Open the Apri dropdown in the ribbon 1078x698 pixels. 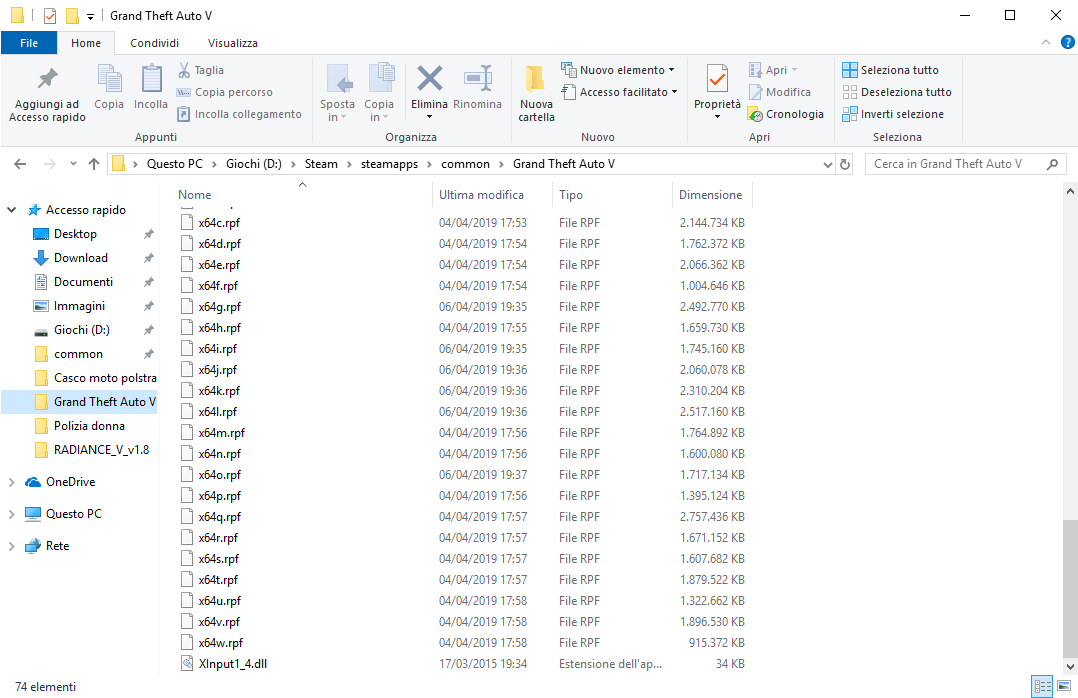click(794, 70)
